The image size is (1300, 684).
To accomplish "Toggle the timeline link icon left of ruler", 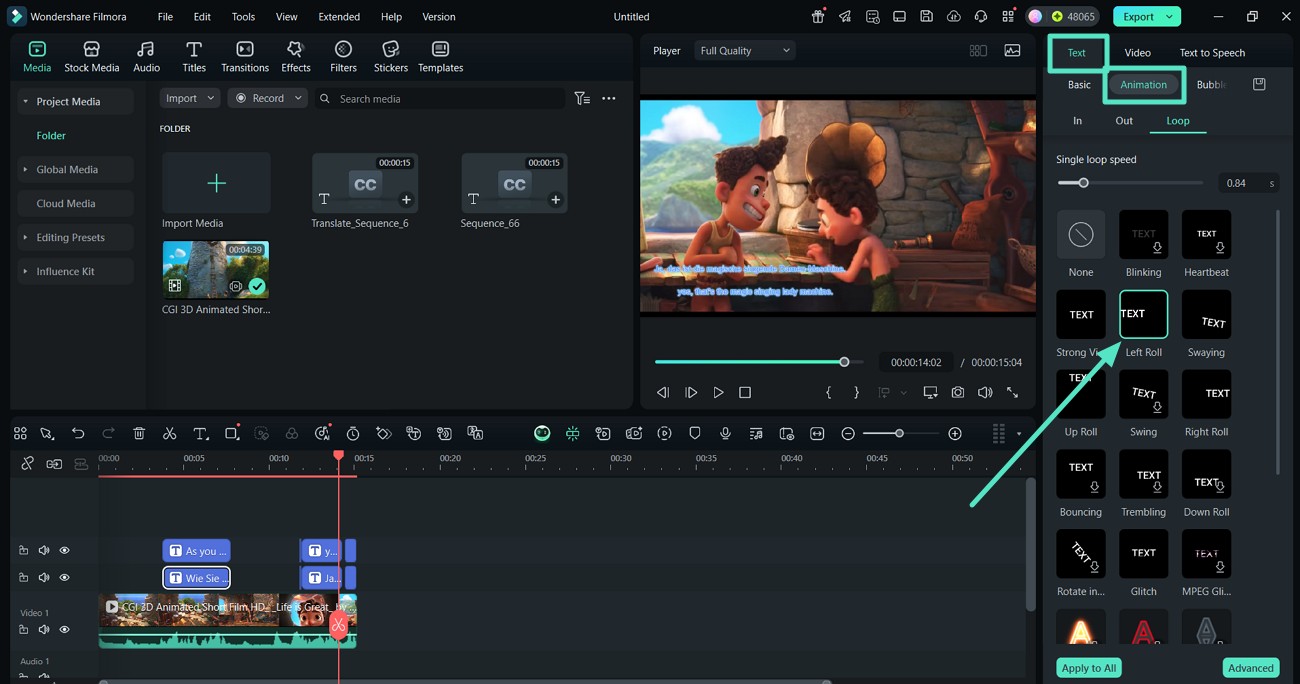I will (54, 463).
